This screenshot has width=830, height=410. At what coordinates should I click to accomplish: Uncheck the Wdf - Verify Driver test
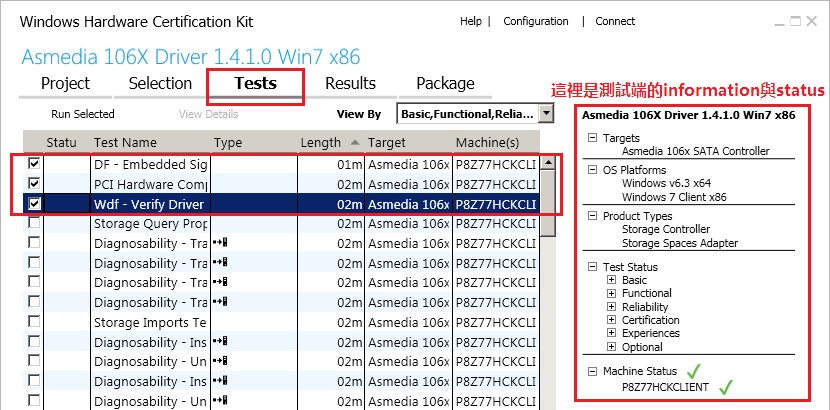coord(34,204)
